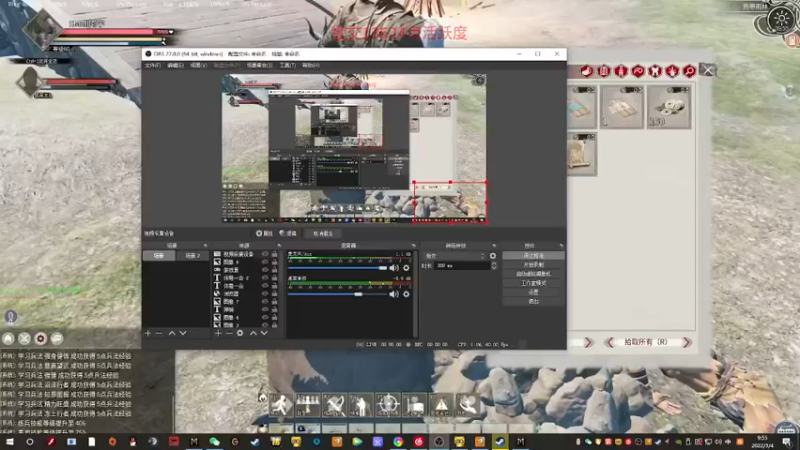Open settings gear for desktop audio channel
This screenshot has width=800, height=450.
(x=406, y=294)
